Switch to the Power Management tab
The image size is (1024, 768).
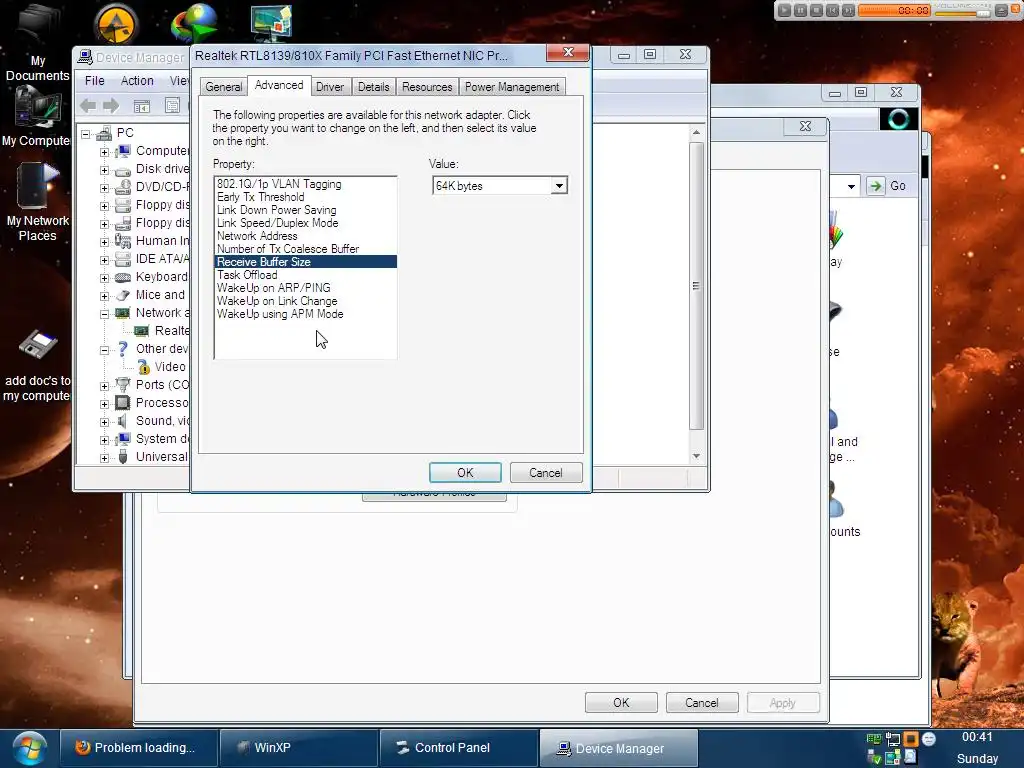pyautogui.click(x=512, y=87)
